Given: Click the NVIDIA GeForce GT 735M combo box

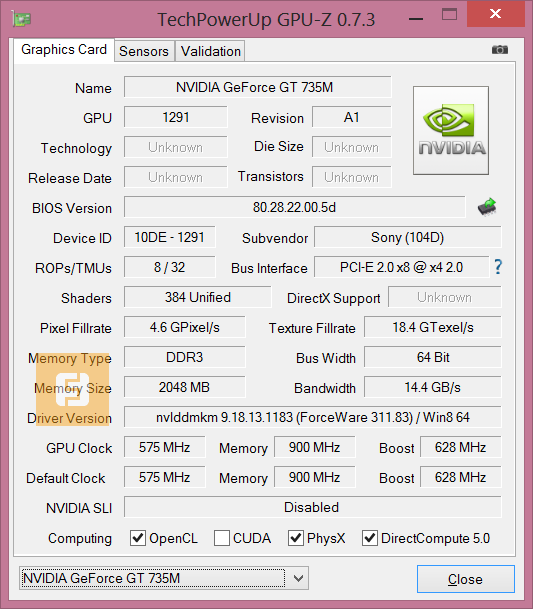Looking at the screenshot, I should [164, 578].
